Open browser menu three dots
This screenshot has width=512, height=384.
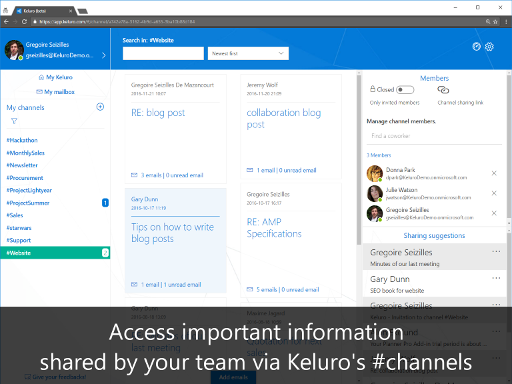506,22
